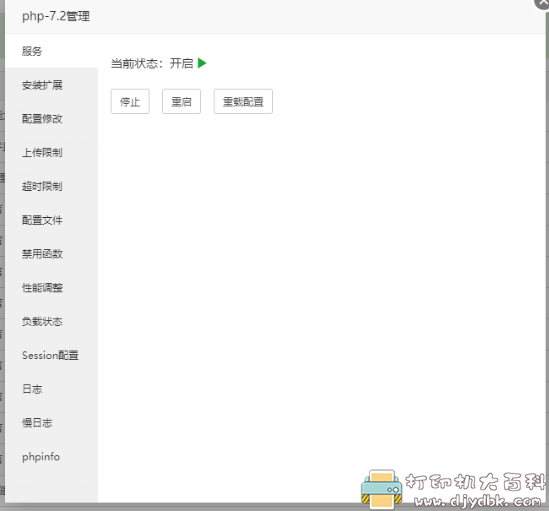Click the php-7.2管理 dialog title
The height and width of the screenshot is (511, 549).
click(x=56, y=16)
